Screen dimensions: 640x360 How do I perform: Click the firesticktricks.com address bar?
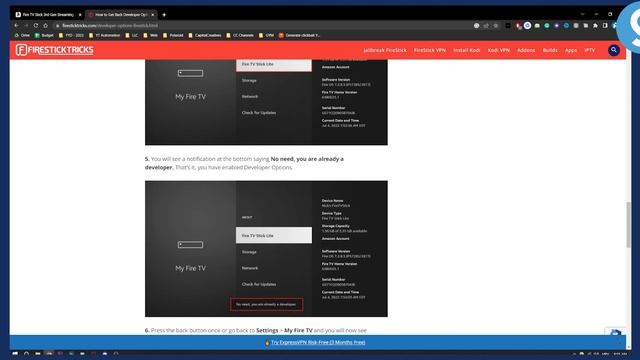pyautogui.click(x=261, y=25)
